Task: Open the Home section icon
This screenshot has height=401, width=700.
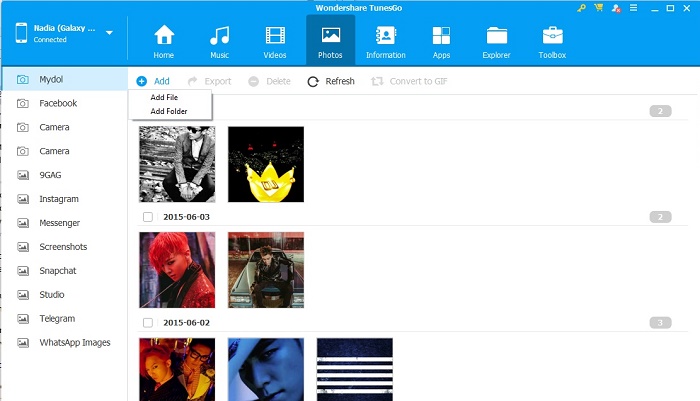Action: pyautogui.click(x=164, y=40)
